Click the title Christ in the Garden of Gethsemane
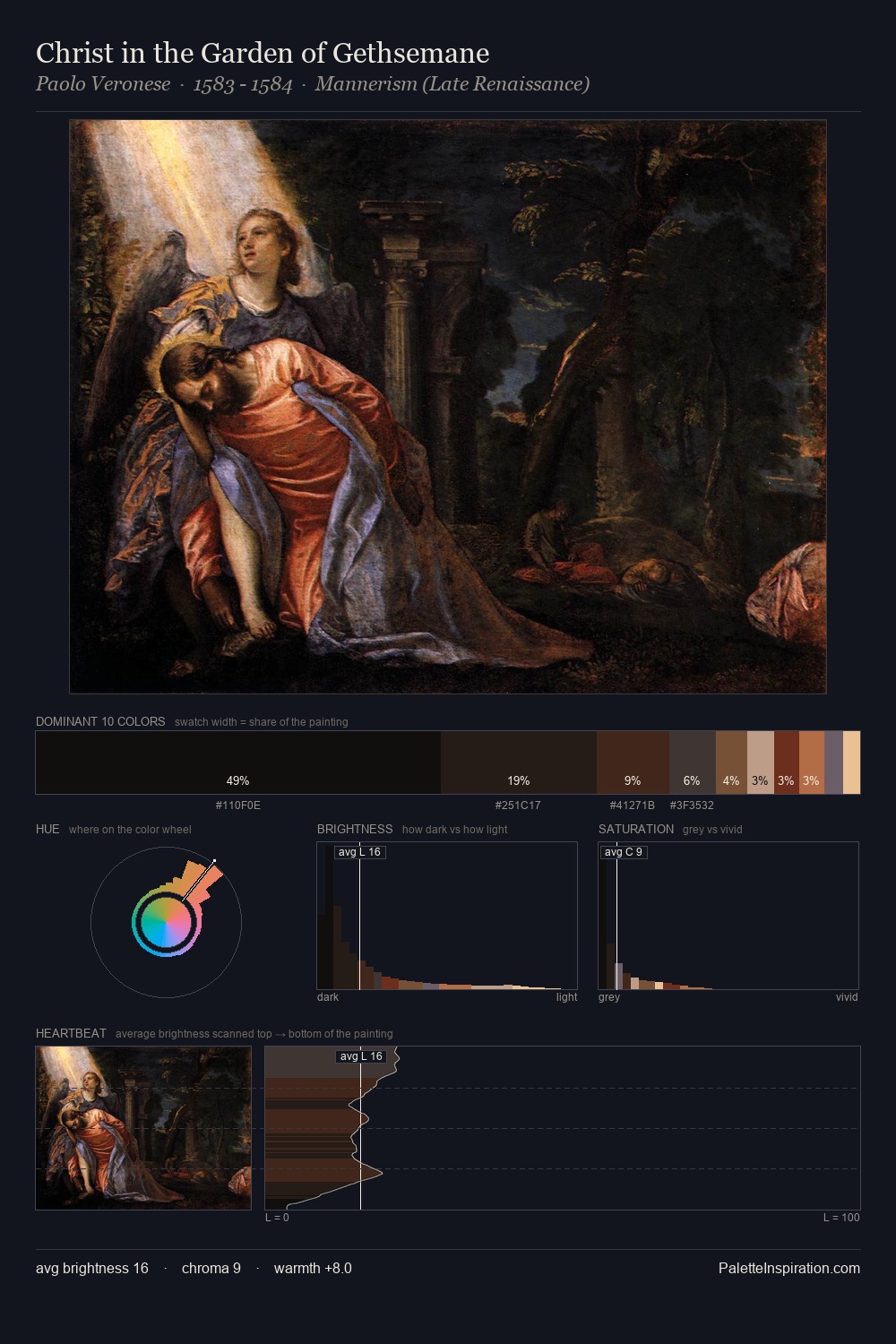Viewport: 896px width, 1344px height. coord(263,53)
